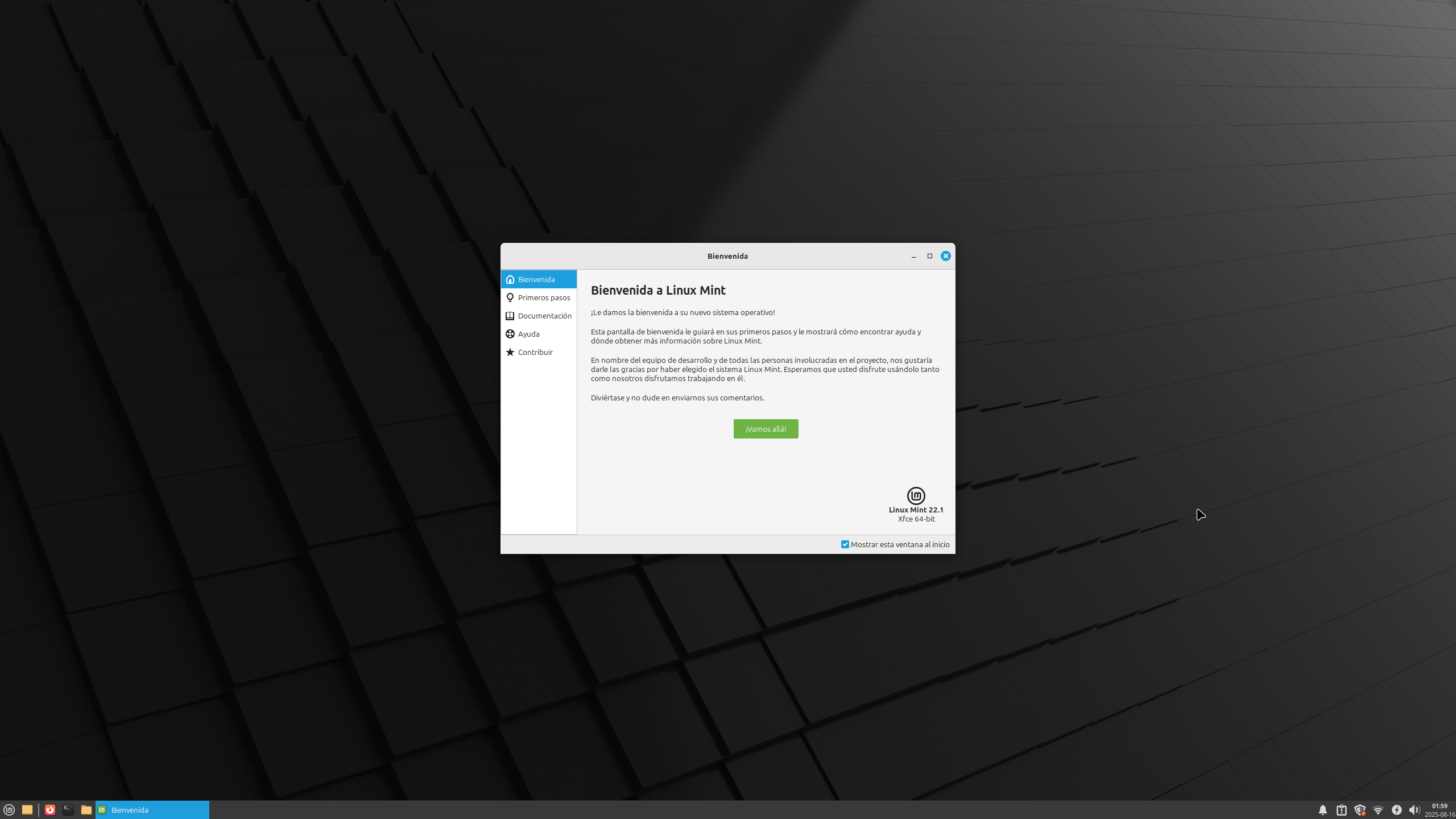Open the Terminal launcher
Screen dimensions: 1456x819
click(68, 810)
